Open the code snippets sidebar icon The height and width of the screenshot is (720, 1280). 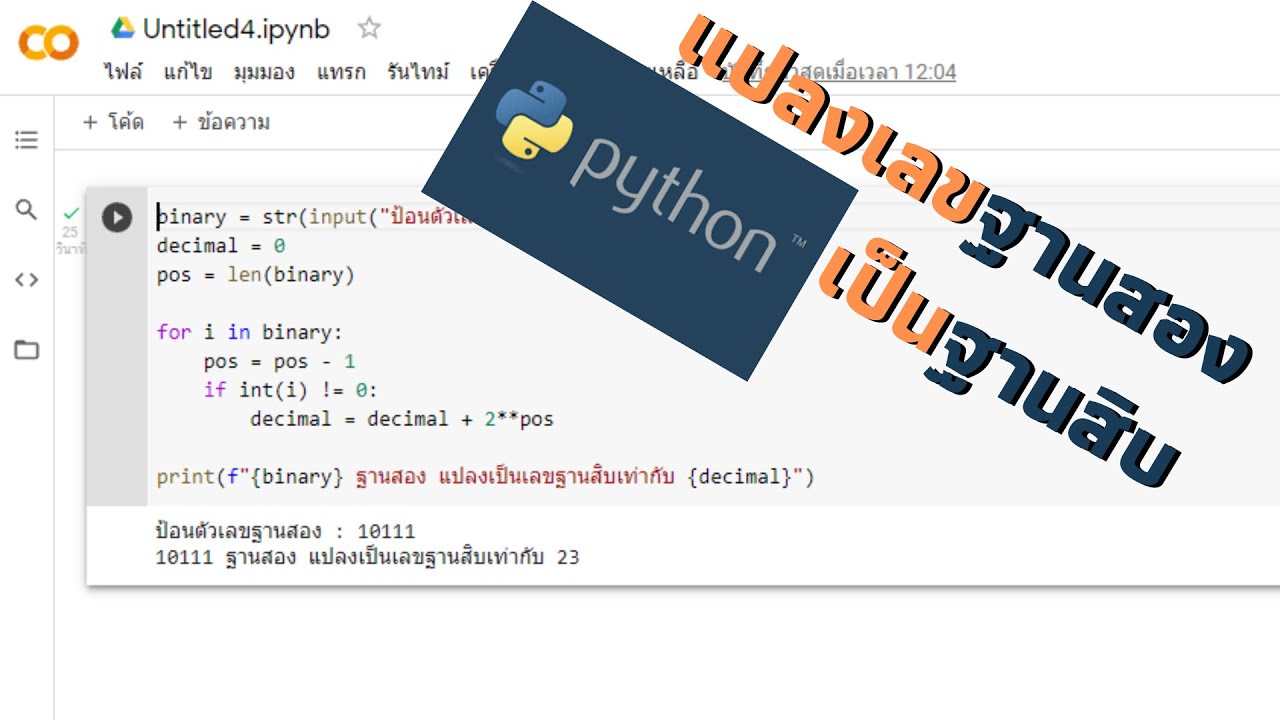(x=26, y=280)
